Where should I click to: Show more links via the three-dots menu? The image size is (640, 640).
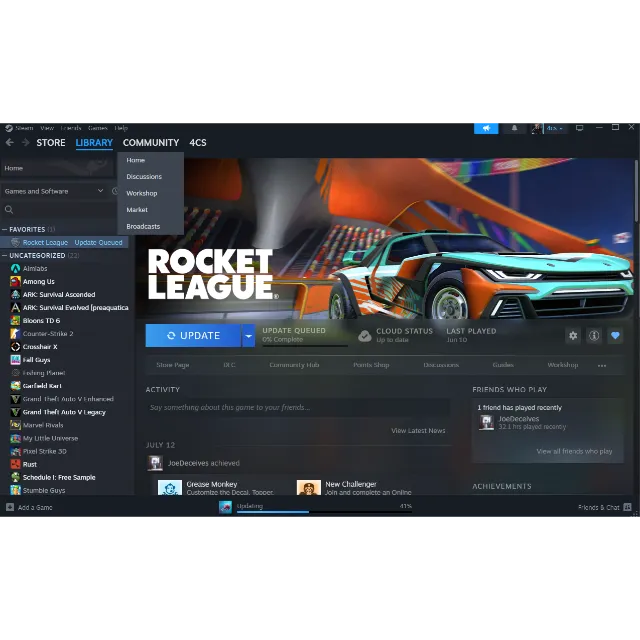pyautogui.click(x=602, y=365)
